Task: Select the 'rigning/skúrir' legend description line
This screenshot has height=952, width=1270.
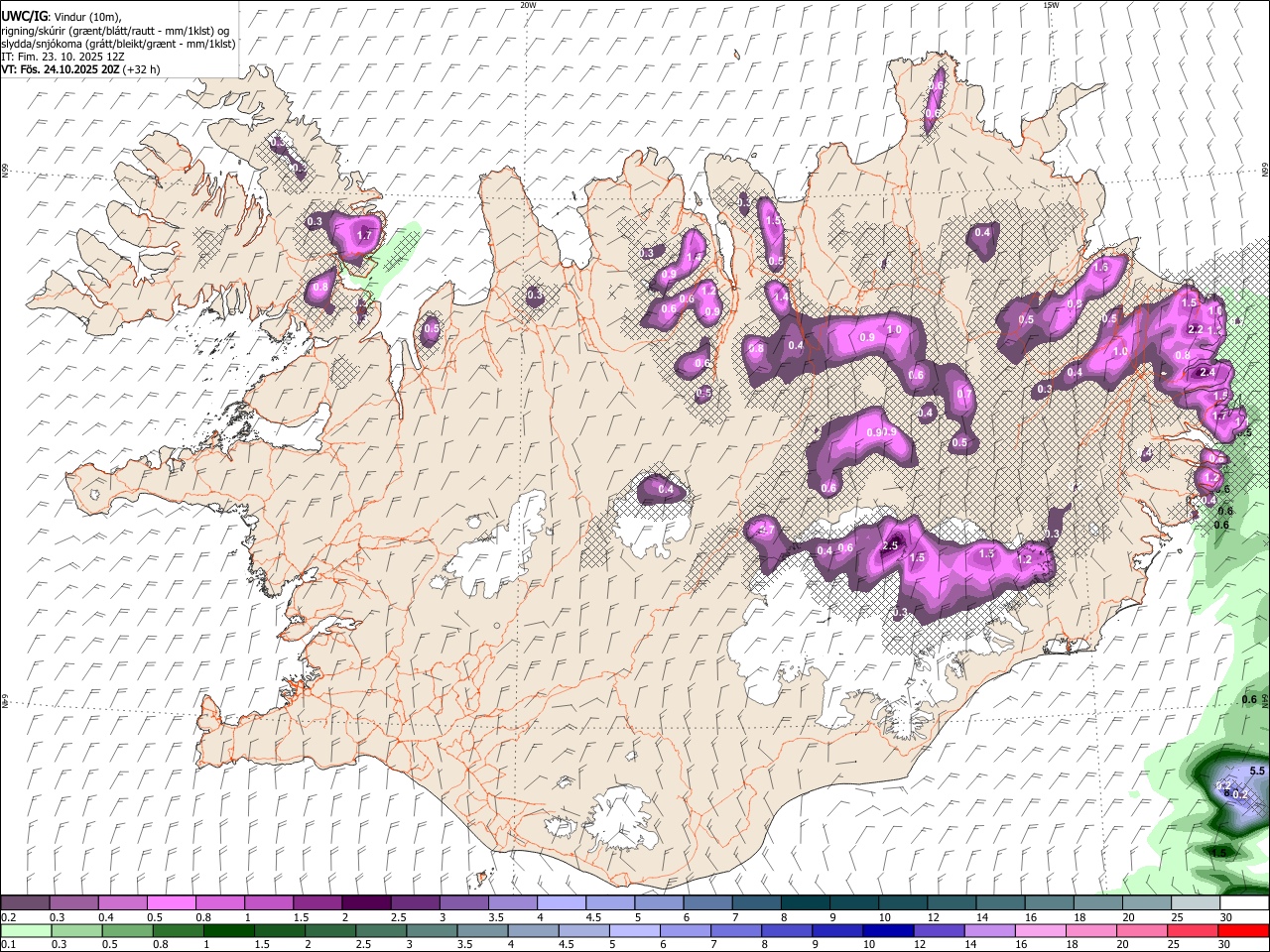Action: (115, 31)
